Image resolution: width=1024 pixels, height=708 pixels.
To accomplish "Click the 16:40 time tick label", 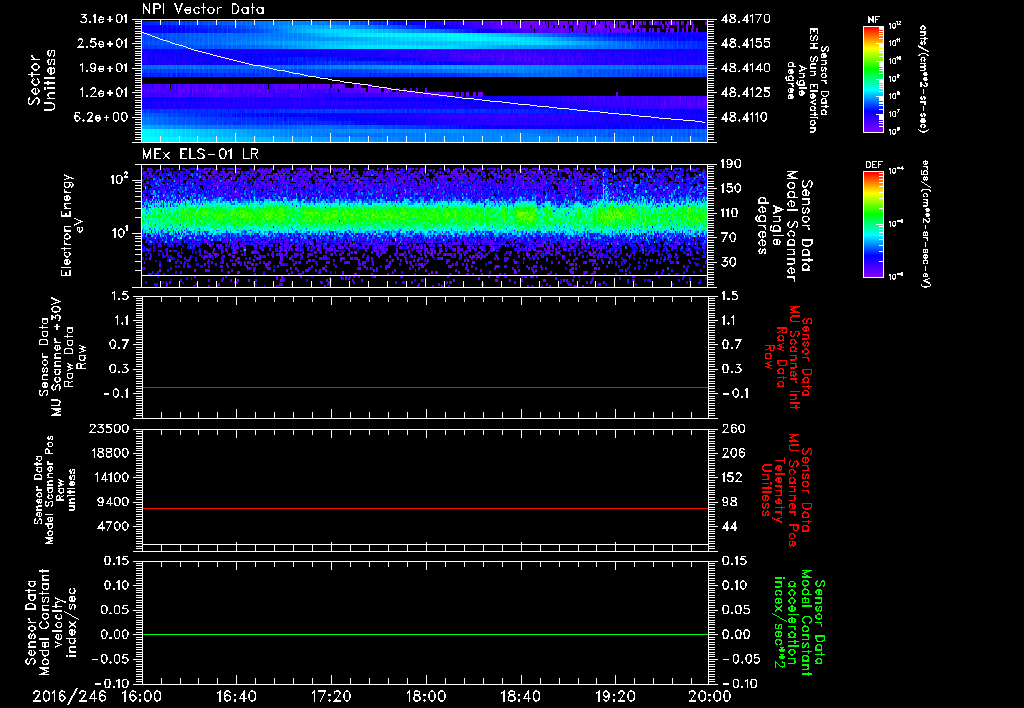I will pos(236,696).
